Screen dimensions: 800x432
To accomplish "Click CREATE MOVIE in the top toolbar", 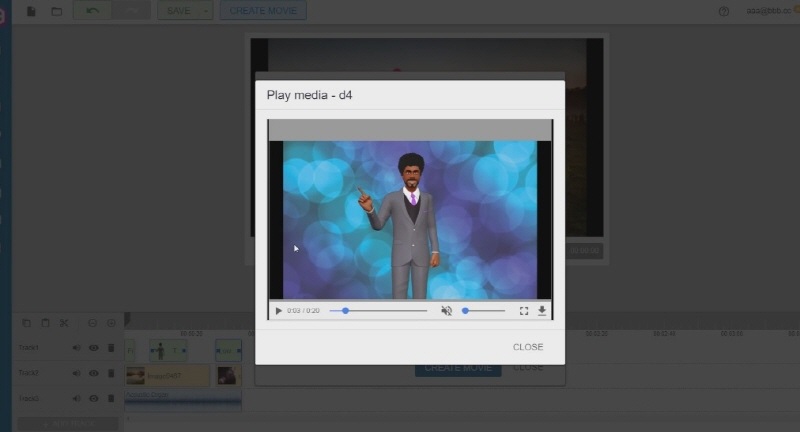I will click(x=263, y=11).
